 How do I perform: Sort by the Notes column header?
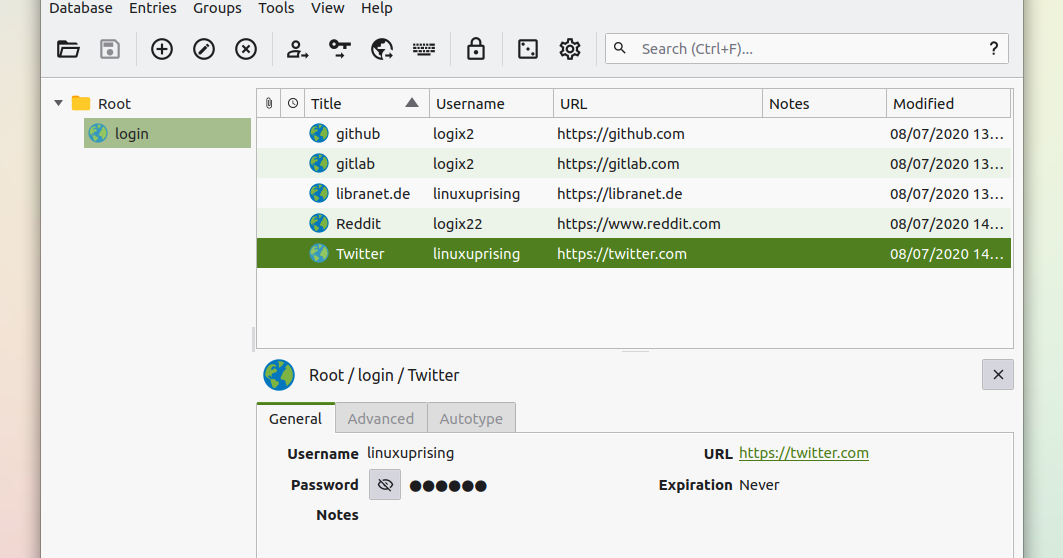click(x=824, y=103)
